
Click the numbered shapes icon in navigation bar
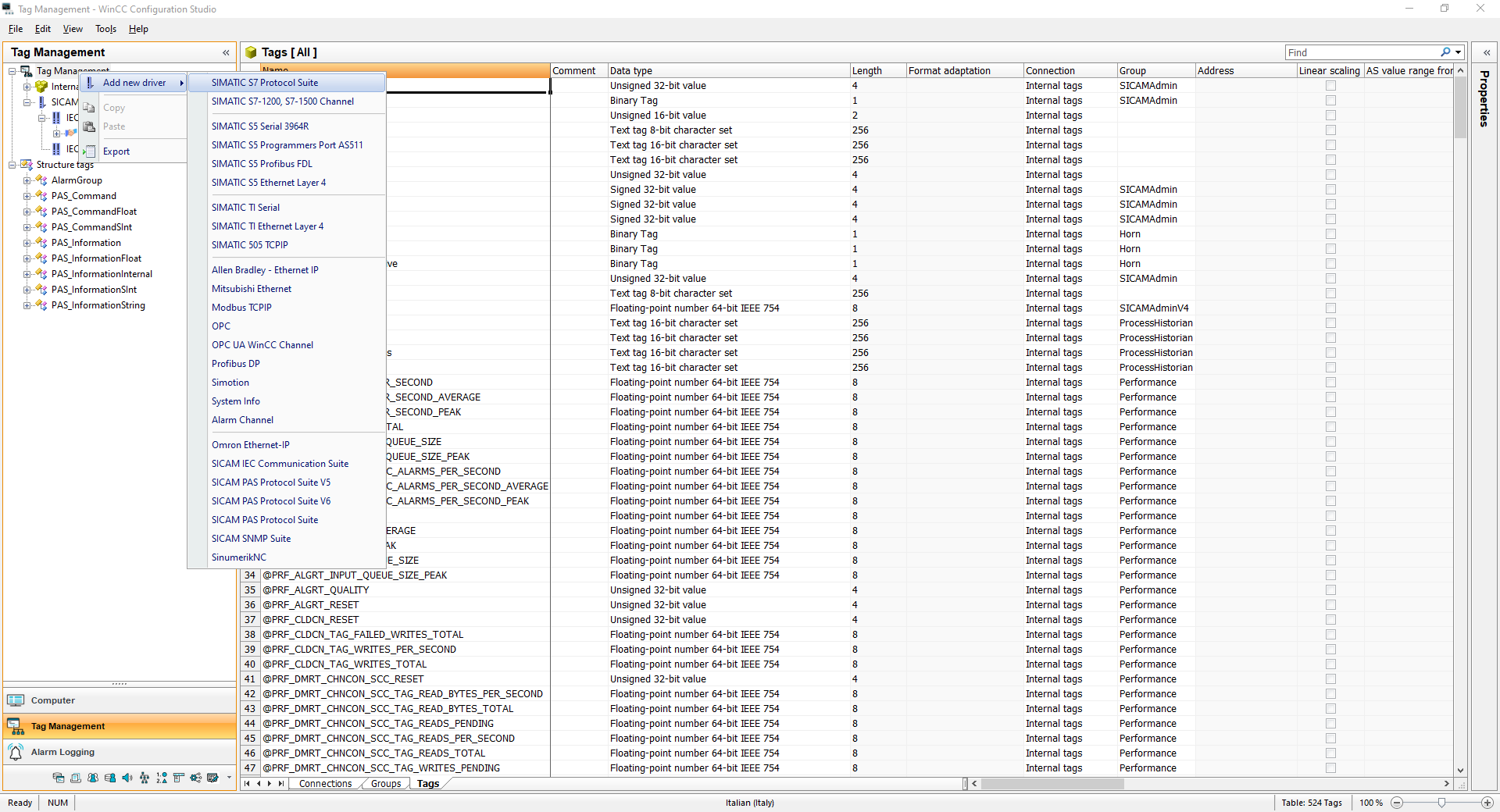(162, 778)
